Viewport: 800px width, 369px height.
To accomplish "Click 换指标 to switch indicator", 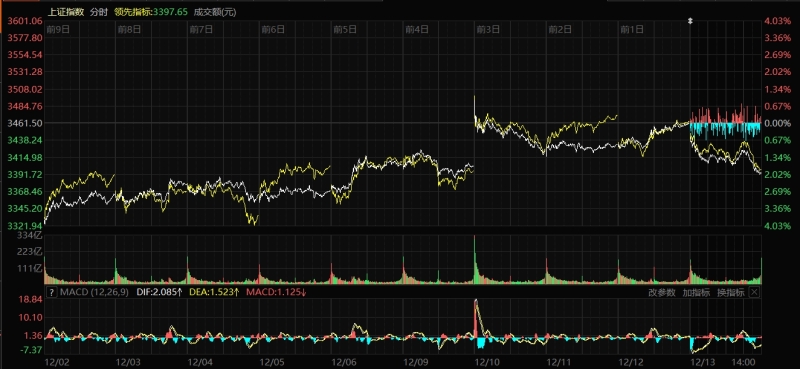I will tap(730, 292).
